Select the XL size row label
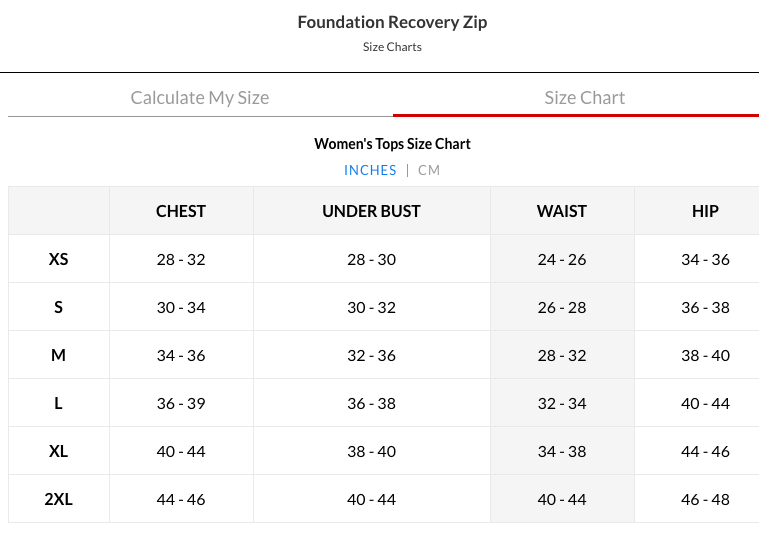Screen dimensions: 759x549 (x=59, y=451)
